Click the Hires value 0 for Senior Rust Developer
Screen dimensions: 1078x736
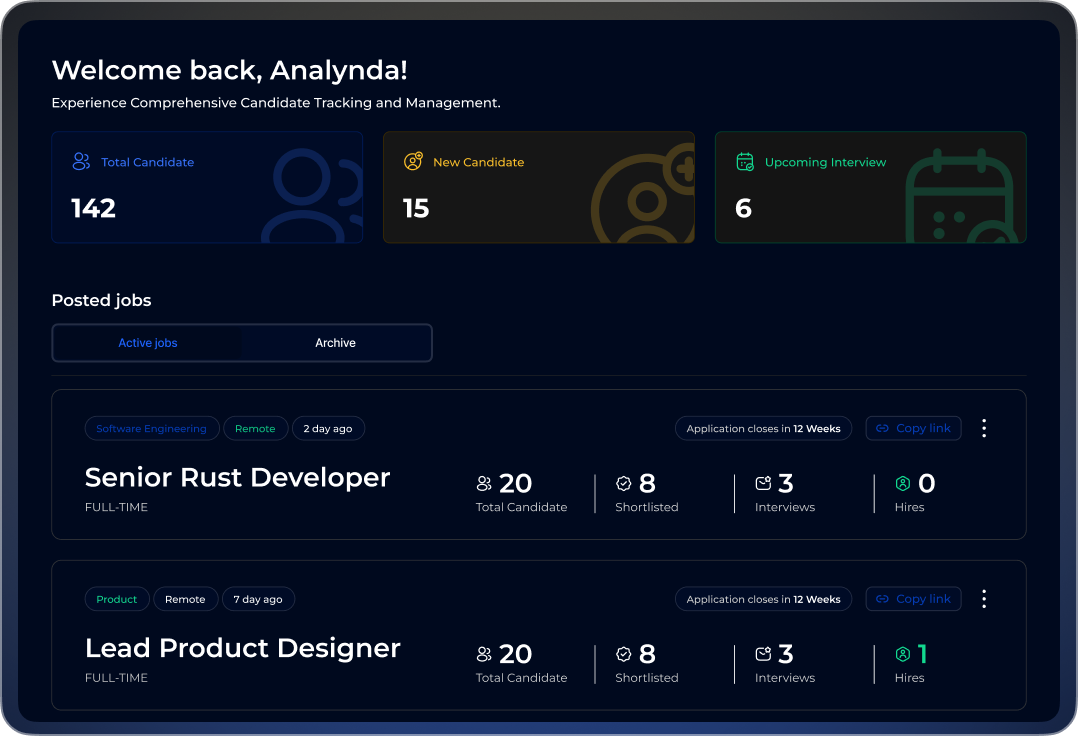tap(926, 483)
